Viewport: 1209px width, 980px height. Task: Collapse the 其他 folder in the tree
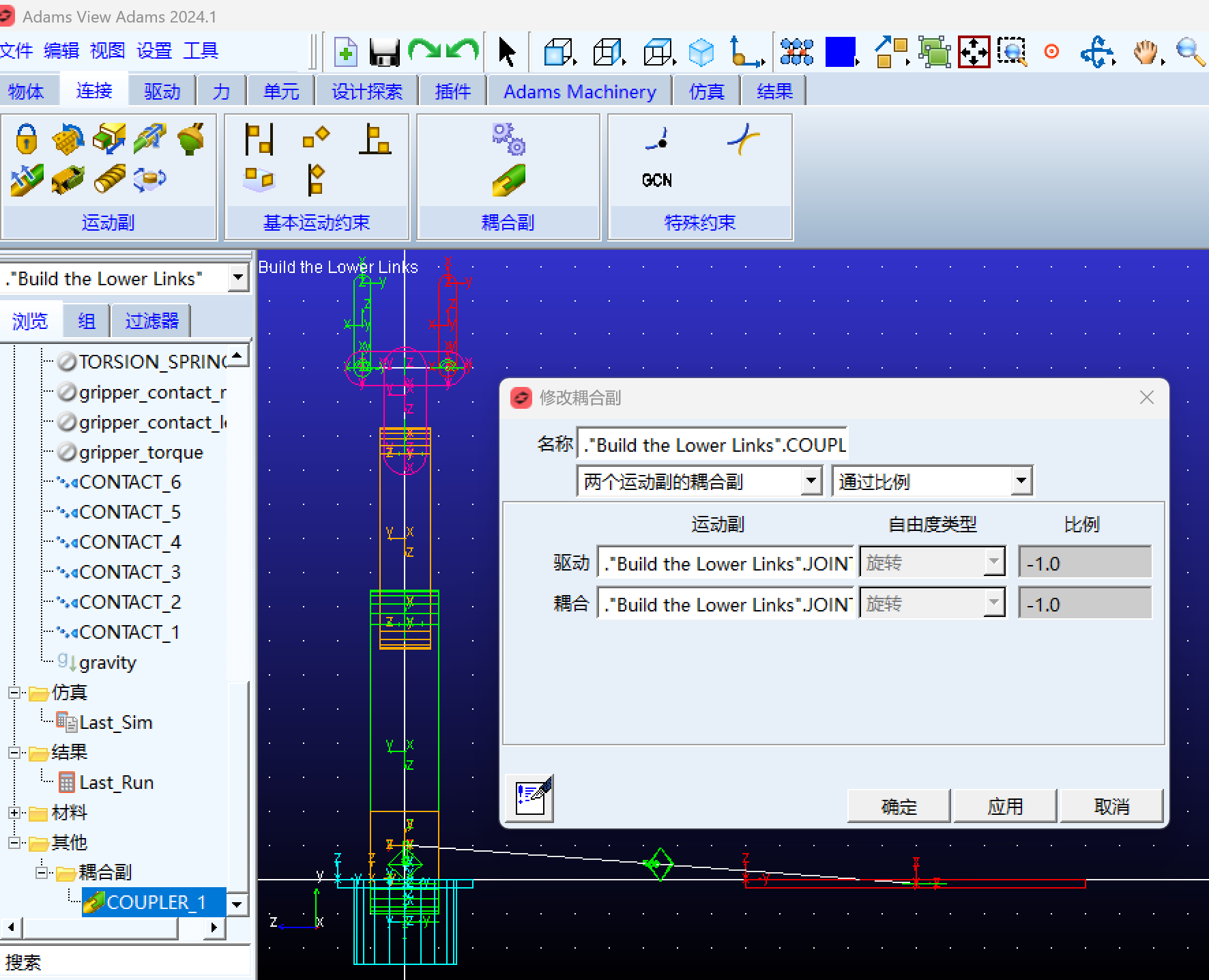click(x=14, y=843)
